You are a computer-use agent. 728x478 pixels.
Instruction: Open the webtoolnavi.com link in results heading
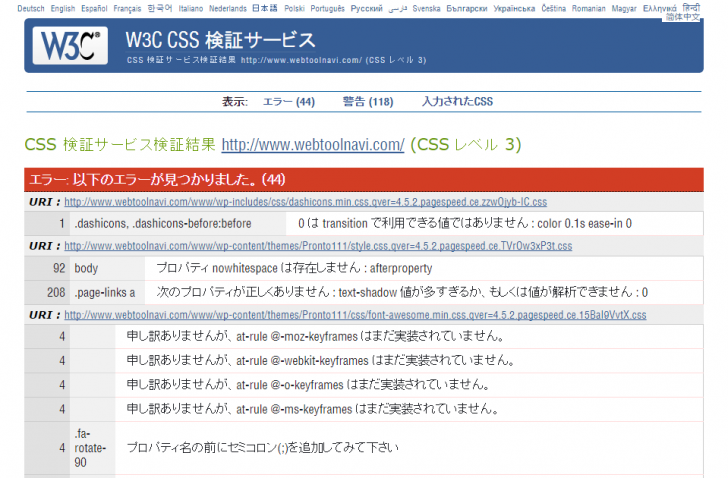tap(313, 144)
